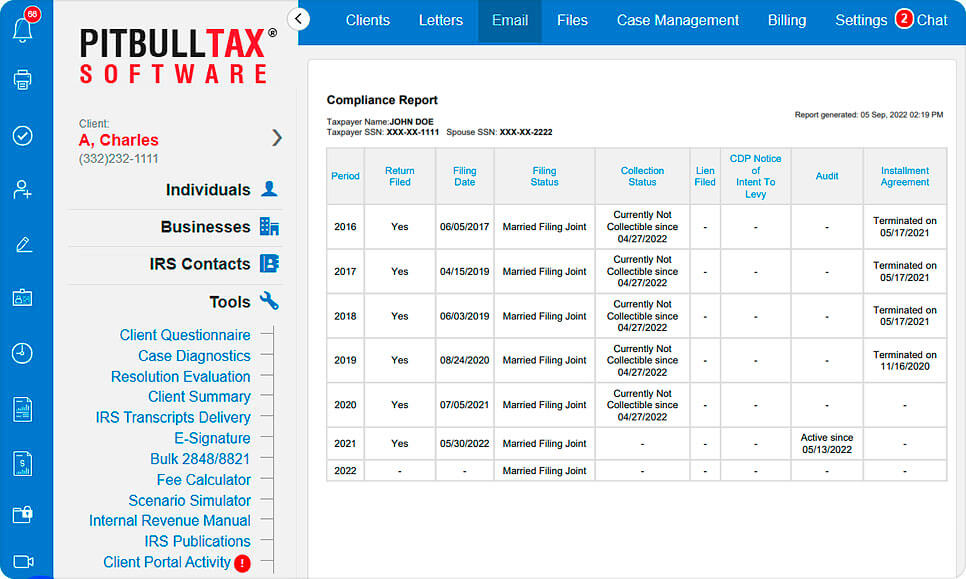Click the 2016 period cell
Viewport: 966px width, 579px height.
pyautogui.click(x=345, y=227)
